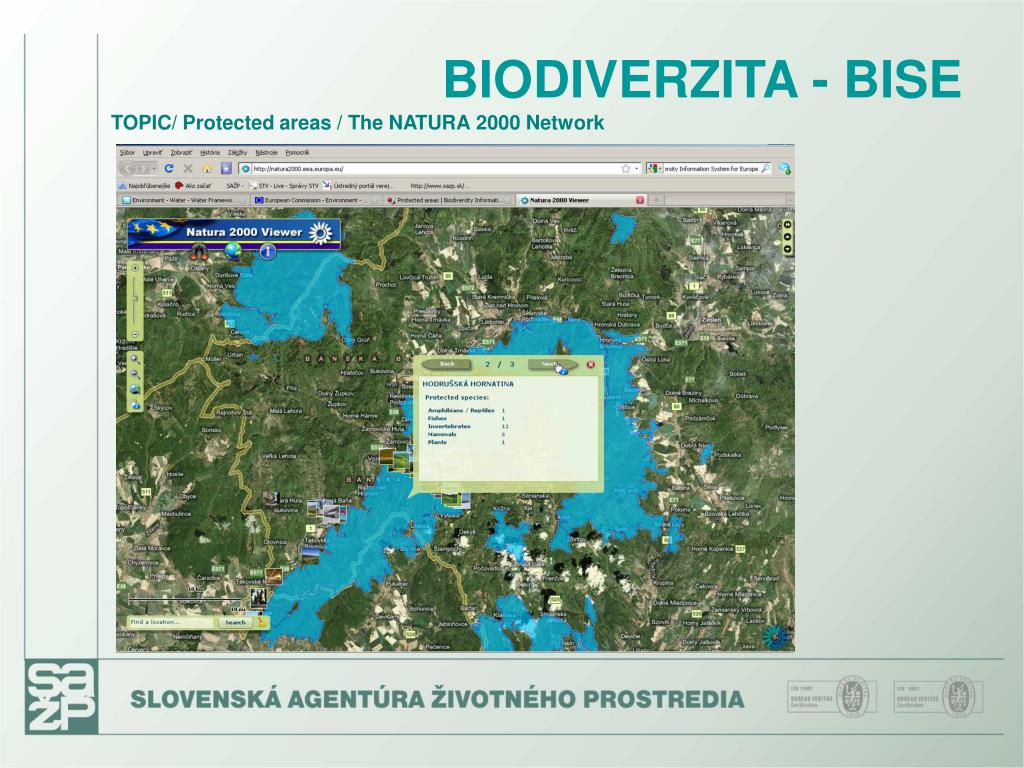Click the browser search text field

tap(711, 168)
